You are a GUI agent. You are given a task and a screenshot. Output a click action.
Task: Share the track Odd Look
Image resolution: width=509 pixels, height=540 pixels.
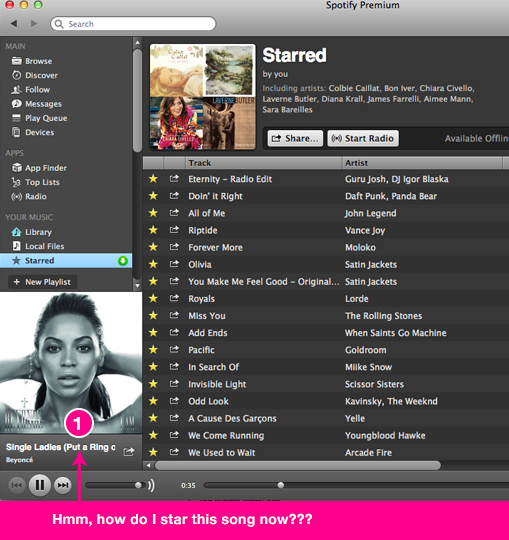point(174,401)
